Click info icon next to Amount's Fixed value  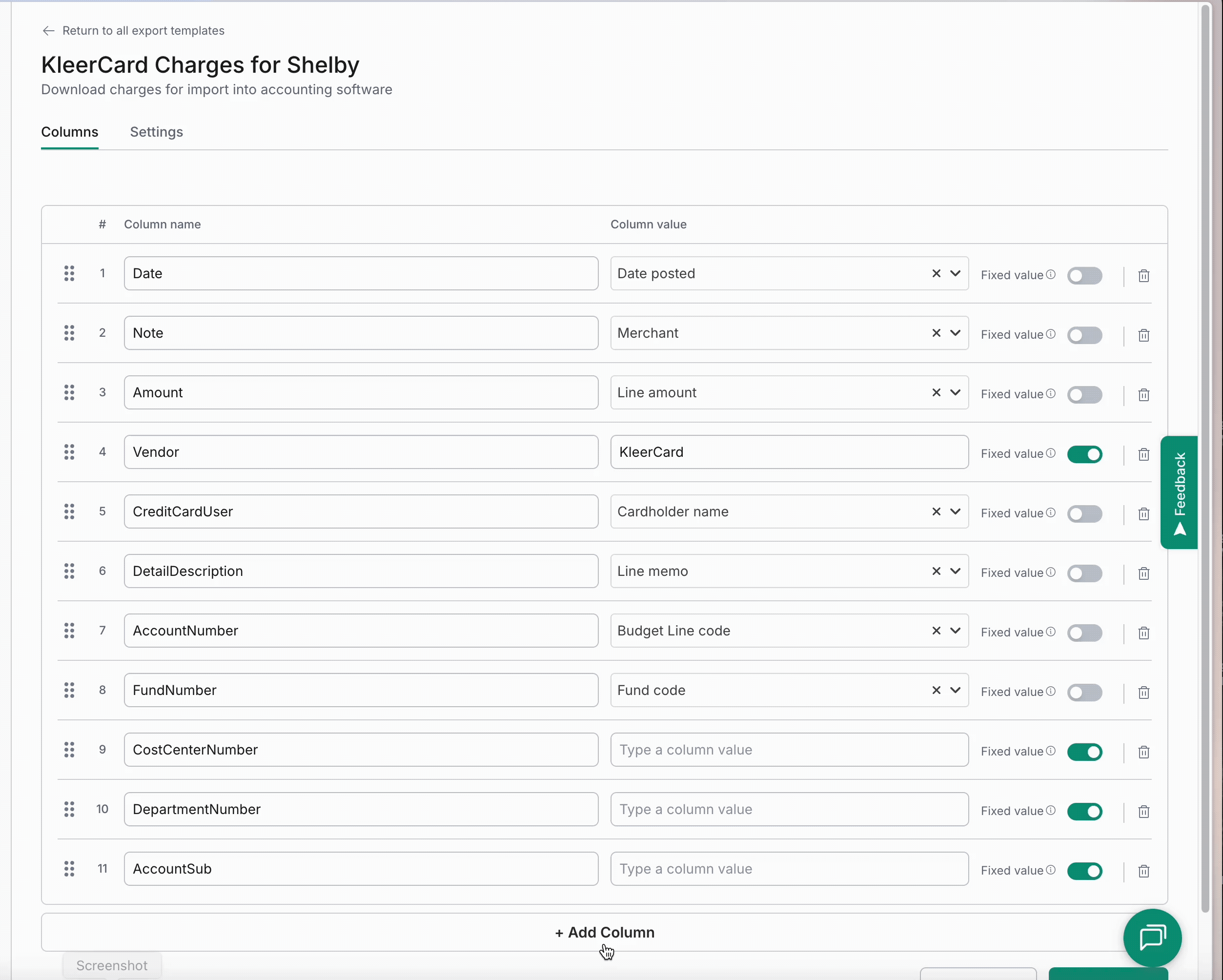tap(1051, 393)
